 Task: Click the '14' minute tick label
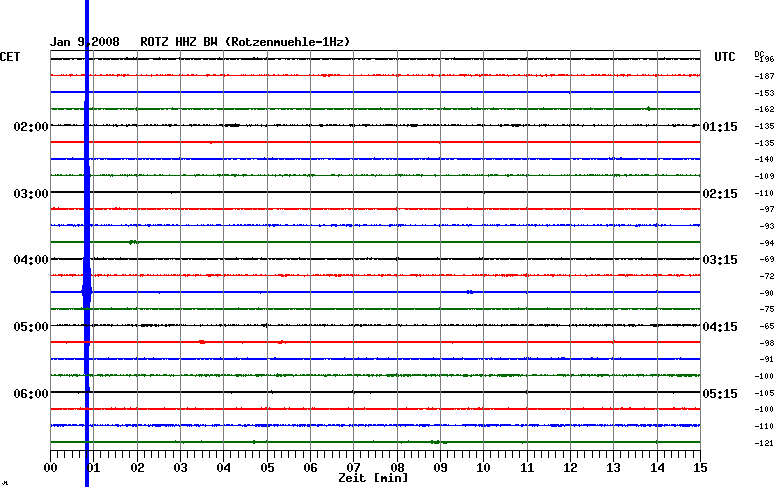click(657, 468)
